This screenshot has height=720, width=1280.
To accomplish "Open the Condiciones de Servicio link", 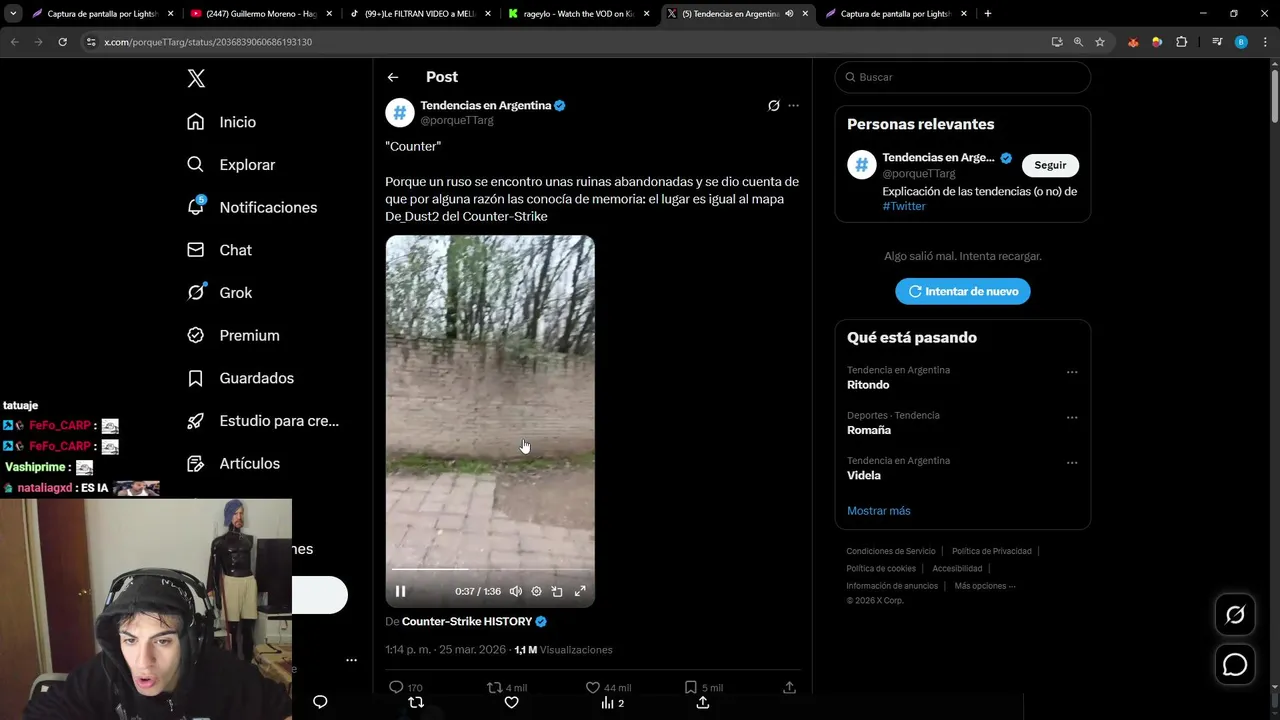I will (891, 551).
